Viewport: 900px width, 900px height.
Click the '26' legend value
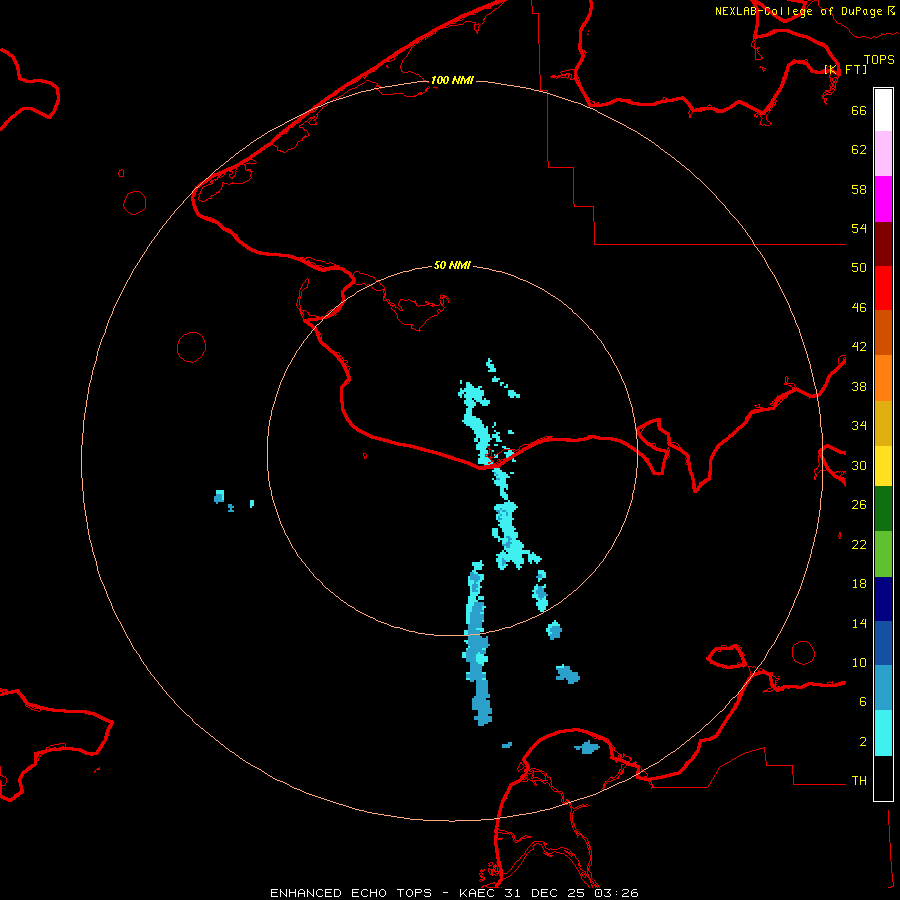click(x=859, y=505)
